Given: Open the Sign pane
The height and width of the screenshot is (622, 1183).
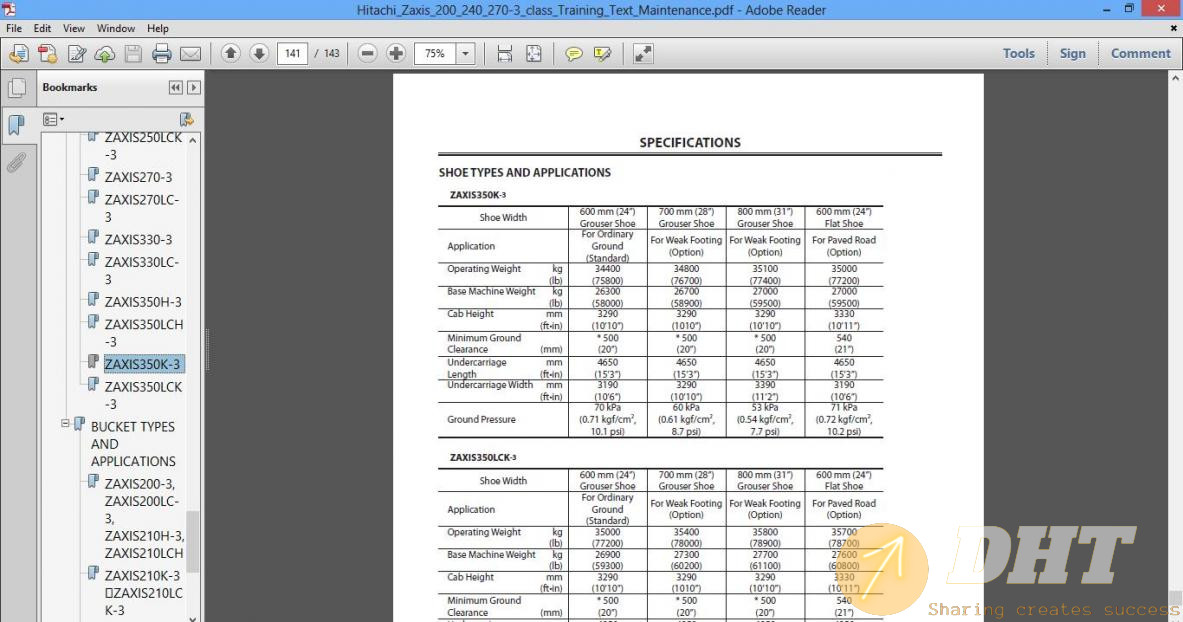Looking at the screenshot, I should [x=1072, y=54].
